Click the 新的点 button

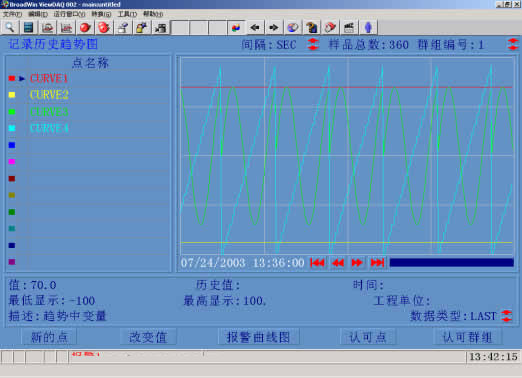tap(49, 337)
